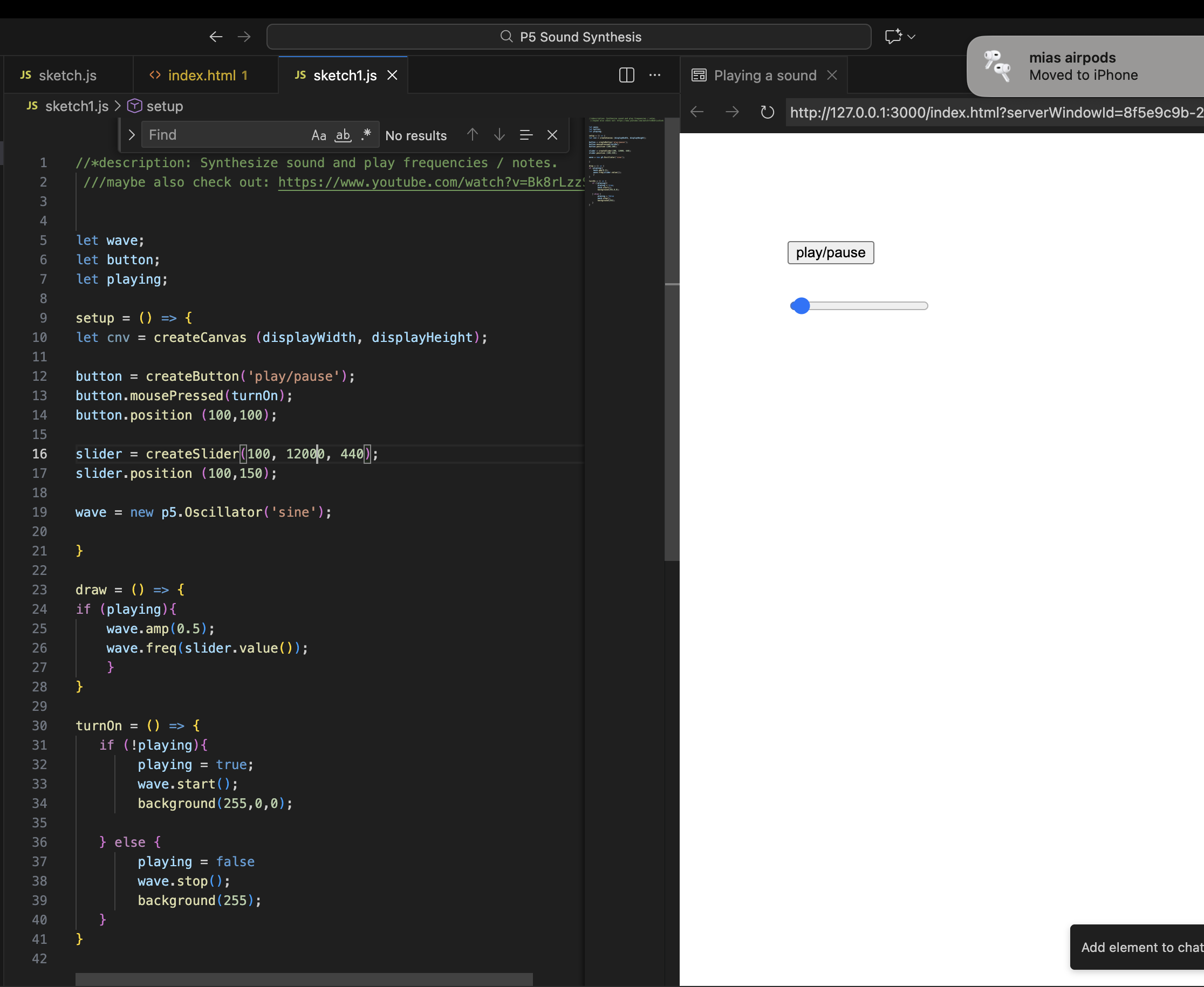This screenshot has height=987, width=1204.
Task: Click find in selection icon
Action: click(525, 135)
